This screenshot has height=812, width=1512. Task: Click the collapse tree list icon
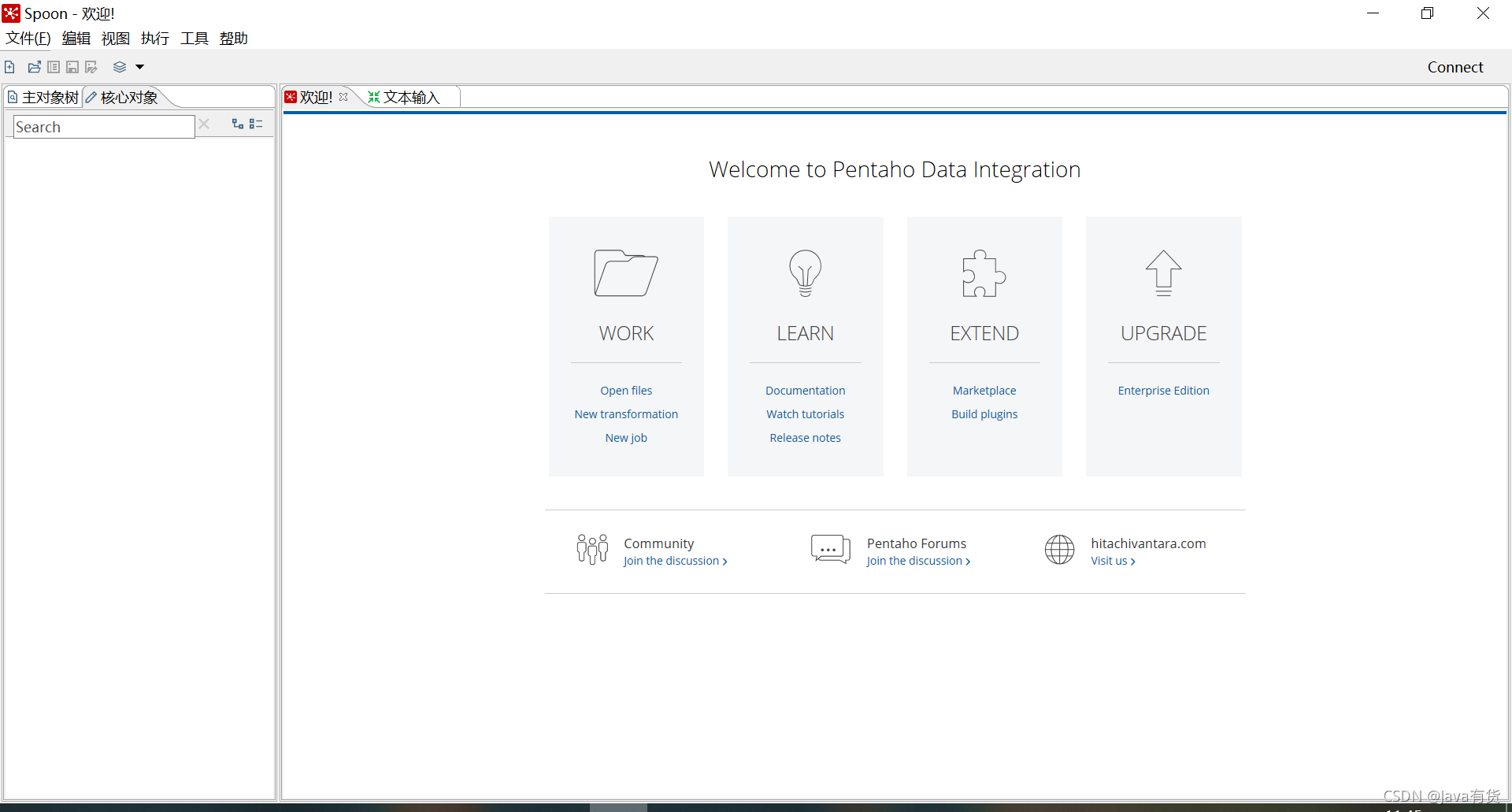(x=256, y=124)
